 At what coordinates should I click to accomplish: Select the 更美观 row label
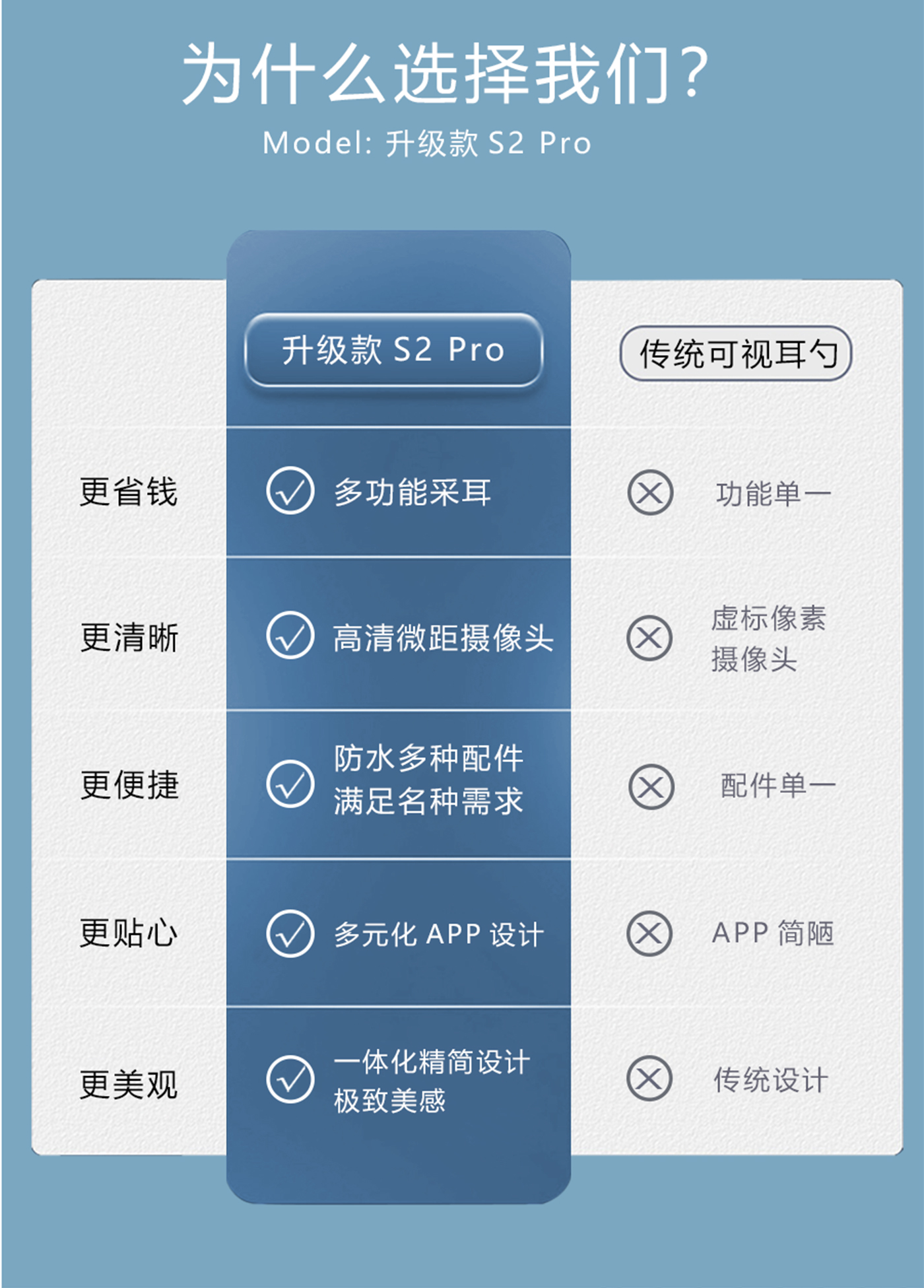(x=129, y=1084)
